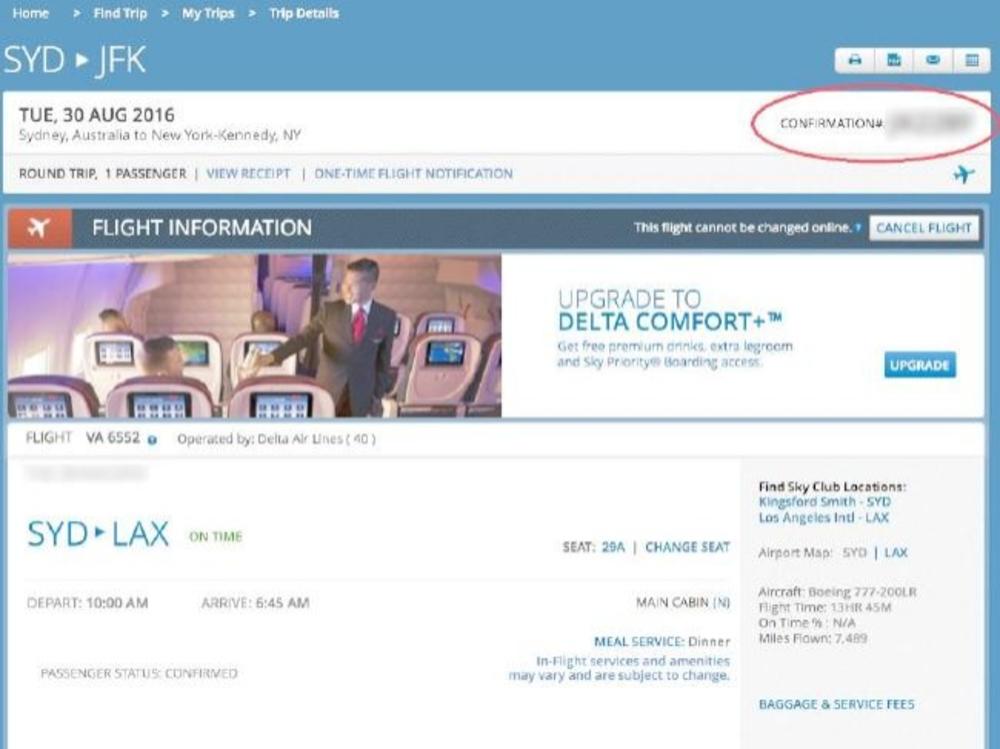This screenshot has width=1000, height=749.
Task: Open the View Receipt link
Action: tap(248, 174)
